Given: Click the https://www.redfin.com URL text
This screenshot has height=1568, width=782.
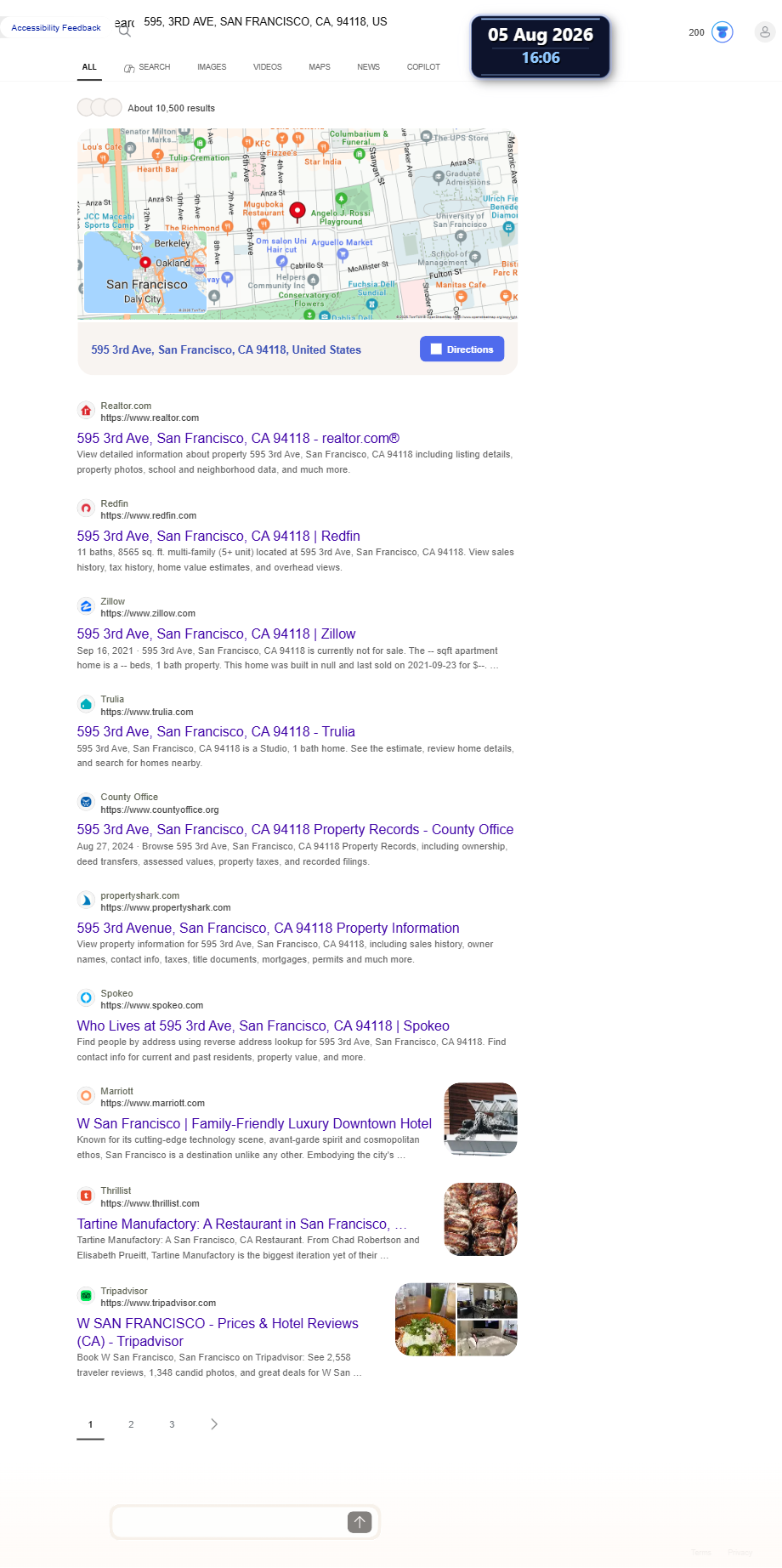Looking at the screenshot, I should [x=149, y=516].
